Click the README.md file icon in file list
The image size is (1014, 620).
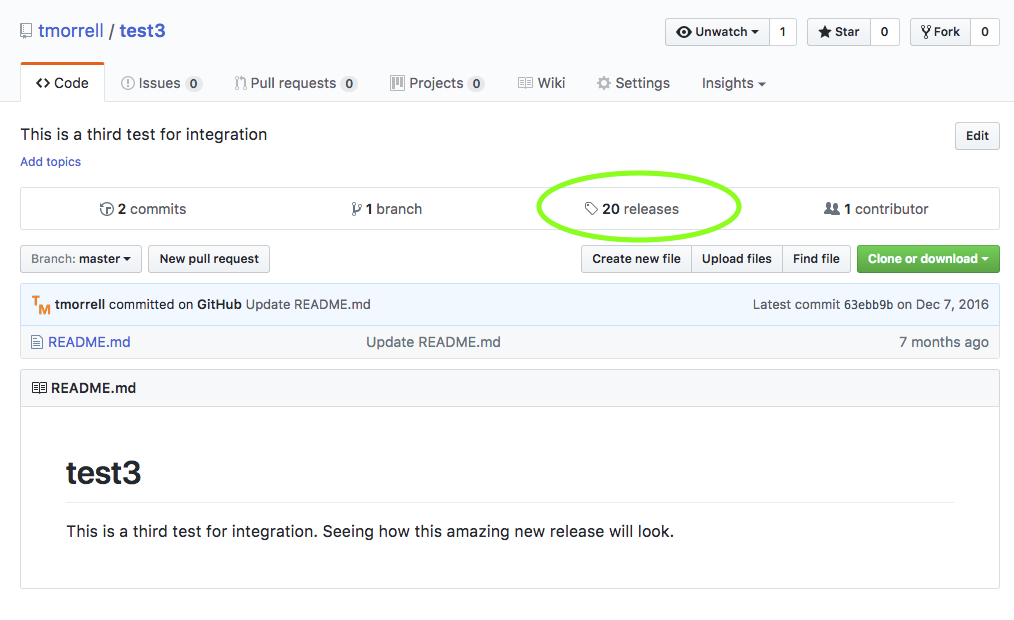coord(37,342)
